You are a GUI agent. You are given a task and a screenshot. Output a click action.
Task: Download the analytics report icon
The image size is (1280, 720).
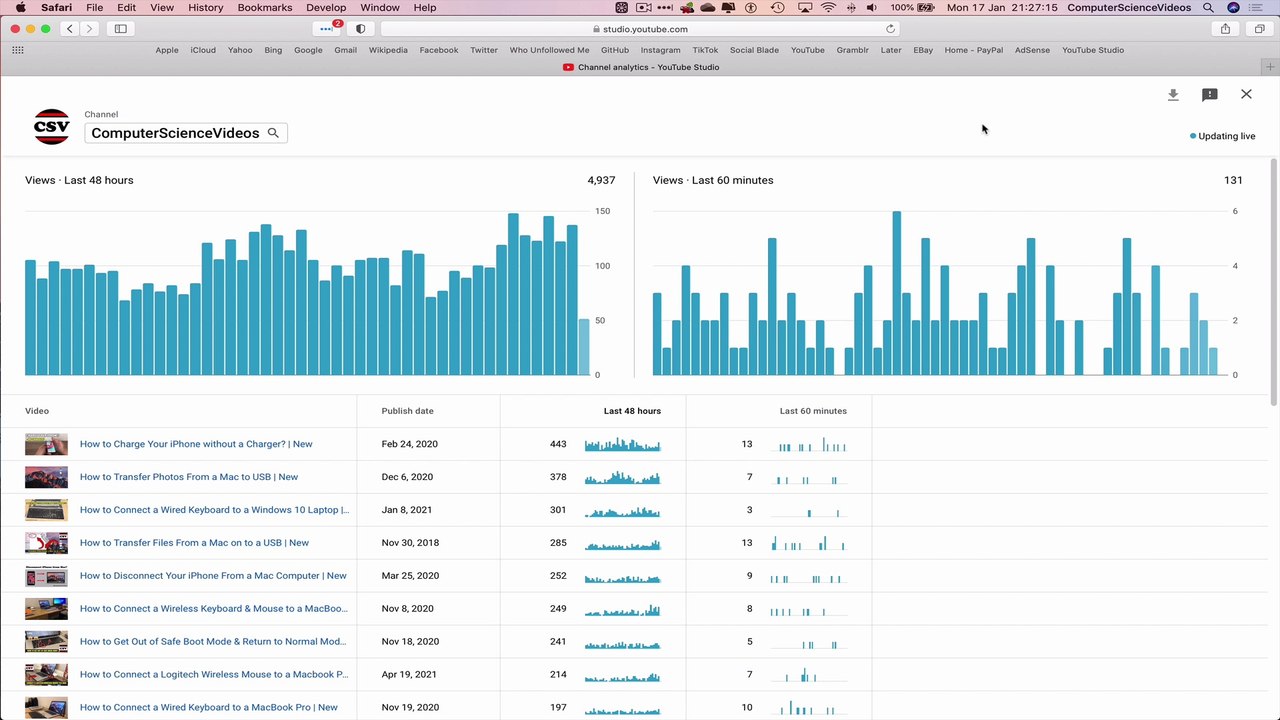[x=1173, y=95]
